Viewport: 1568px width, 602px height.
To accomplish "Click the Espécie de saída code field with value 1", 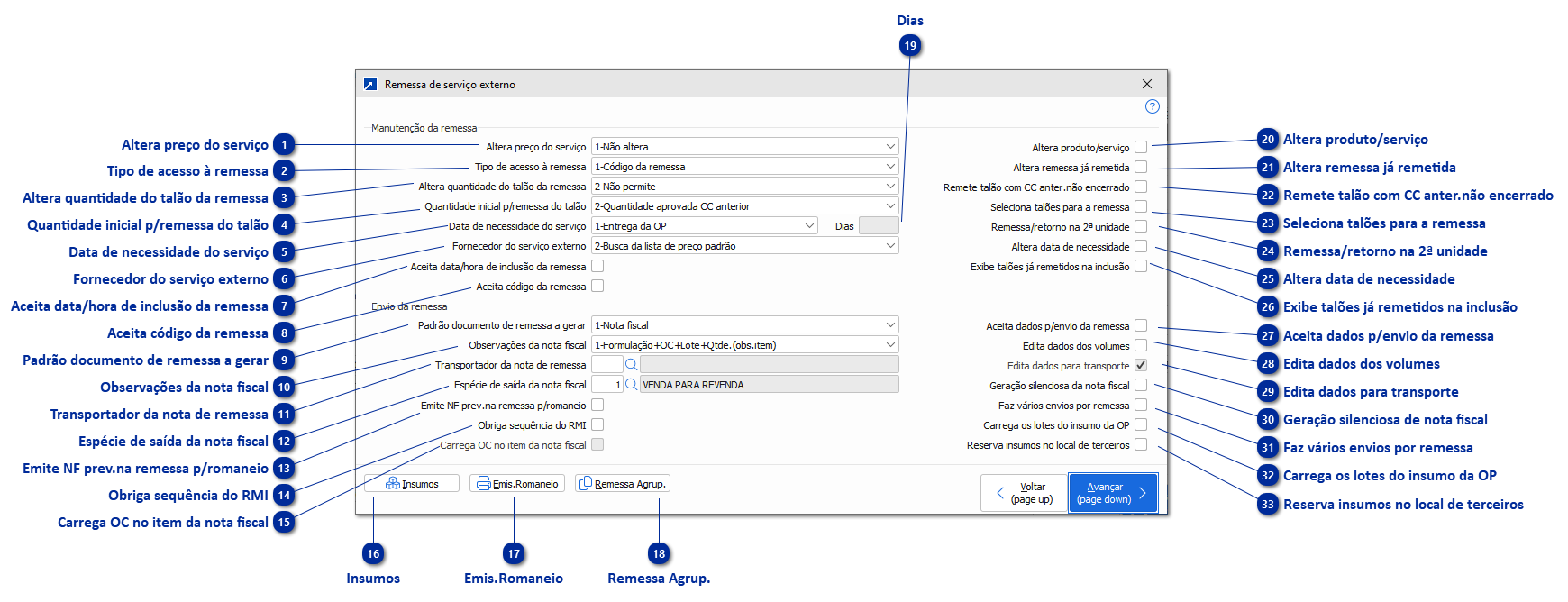I will click(x=606, y=385).
